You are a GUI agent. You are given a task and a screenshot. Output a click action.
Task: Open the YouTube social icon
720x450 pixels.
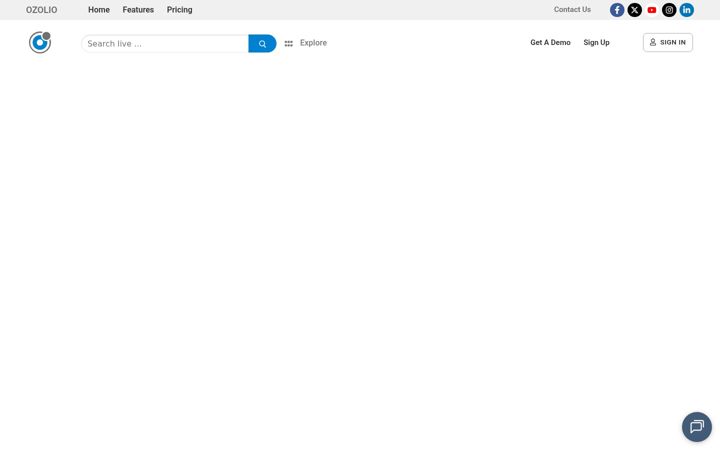coord(652,10)
